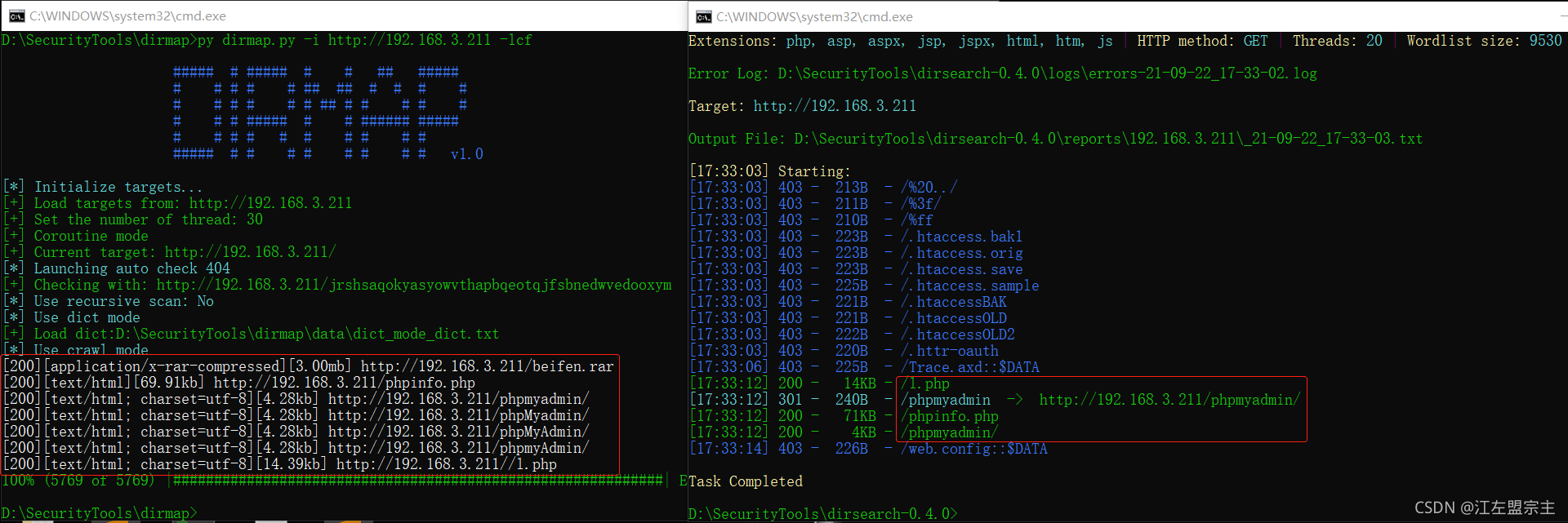Click the row for /.htaccess.sample

pos(865,286)
